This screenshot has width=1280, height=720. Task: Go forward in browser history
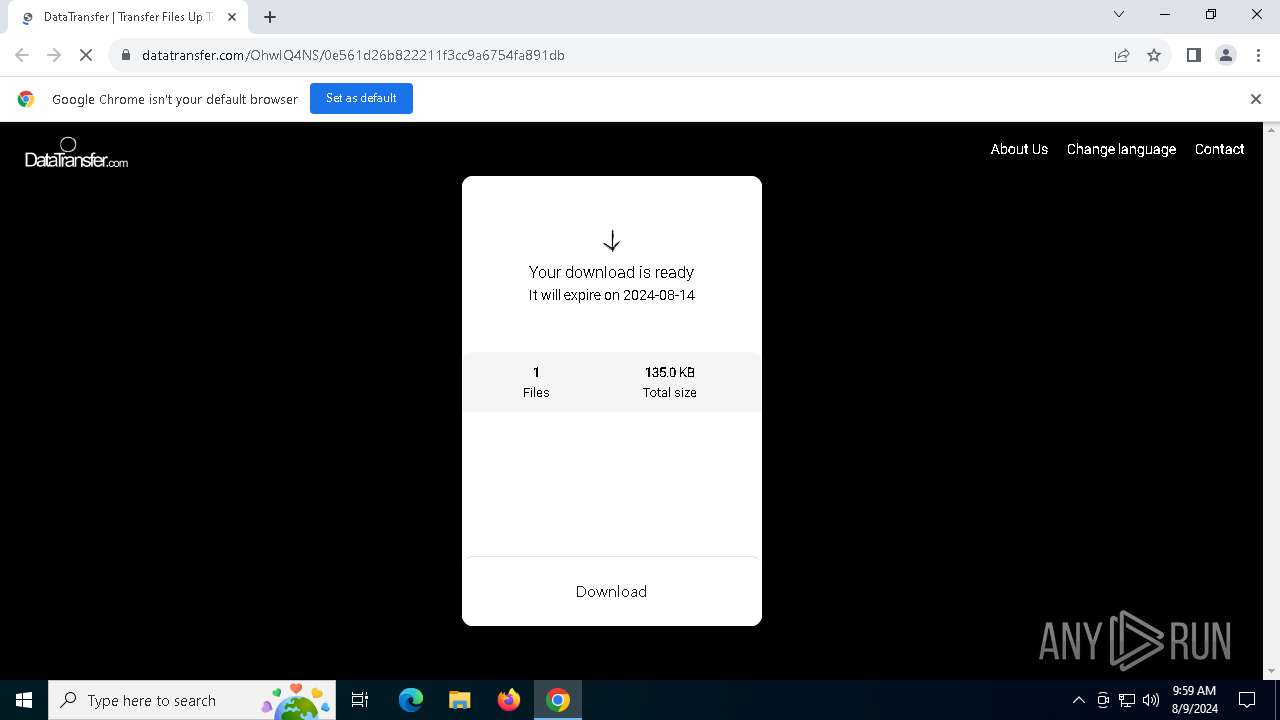pos(54,55)
